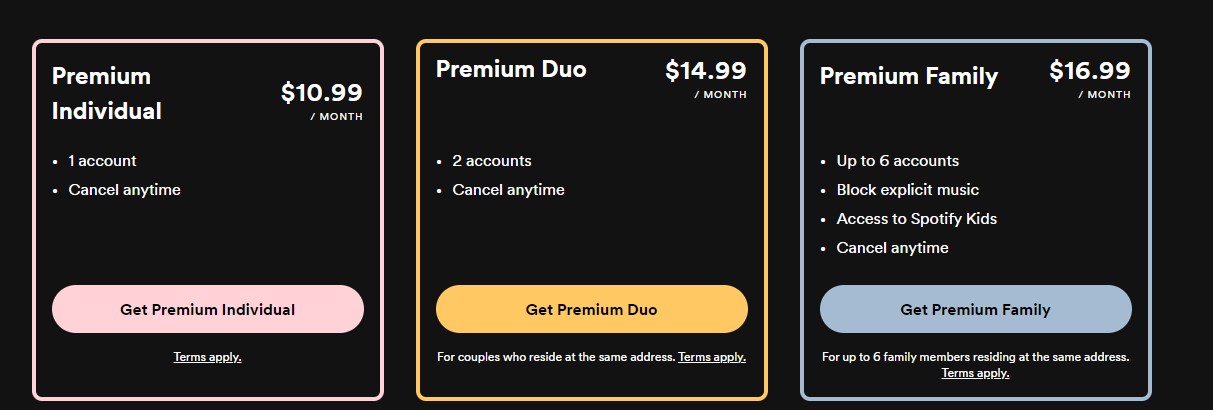This screenshot has width=1213, height=410.
Task: Open Terms apply link under Premium Individual
Action: tap(207, 357)
